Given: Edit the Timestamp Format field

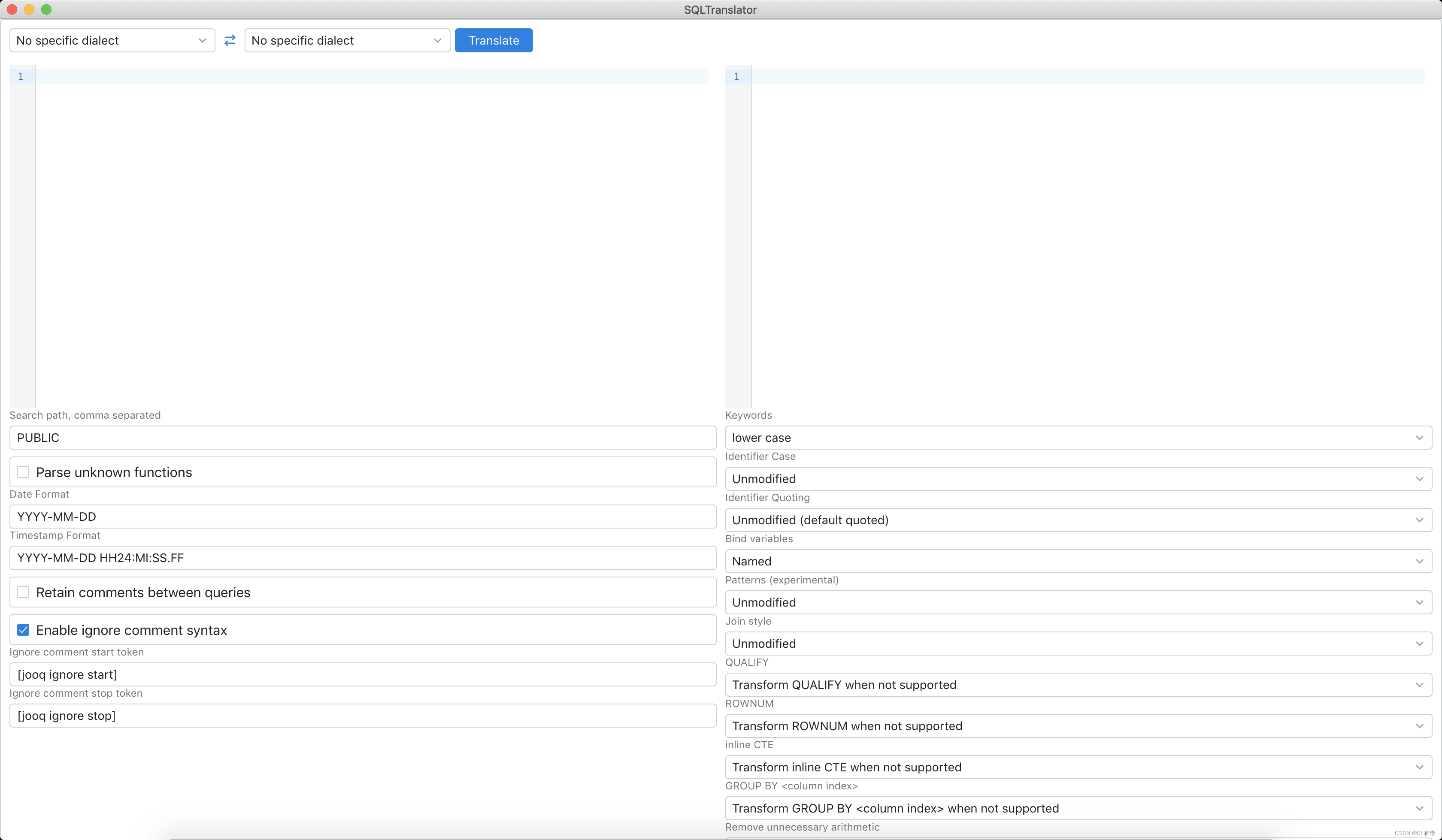Looking at the screenshot, I should 363,558.
